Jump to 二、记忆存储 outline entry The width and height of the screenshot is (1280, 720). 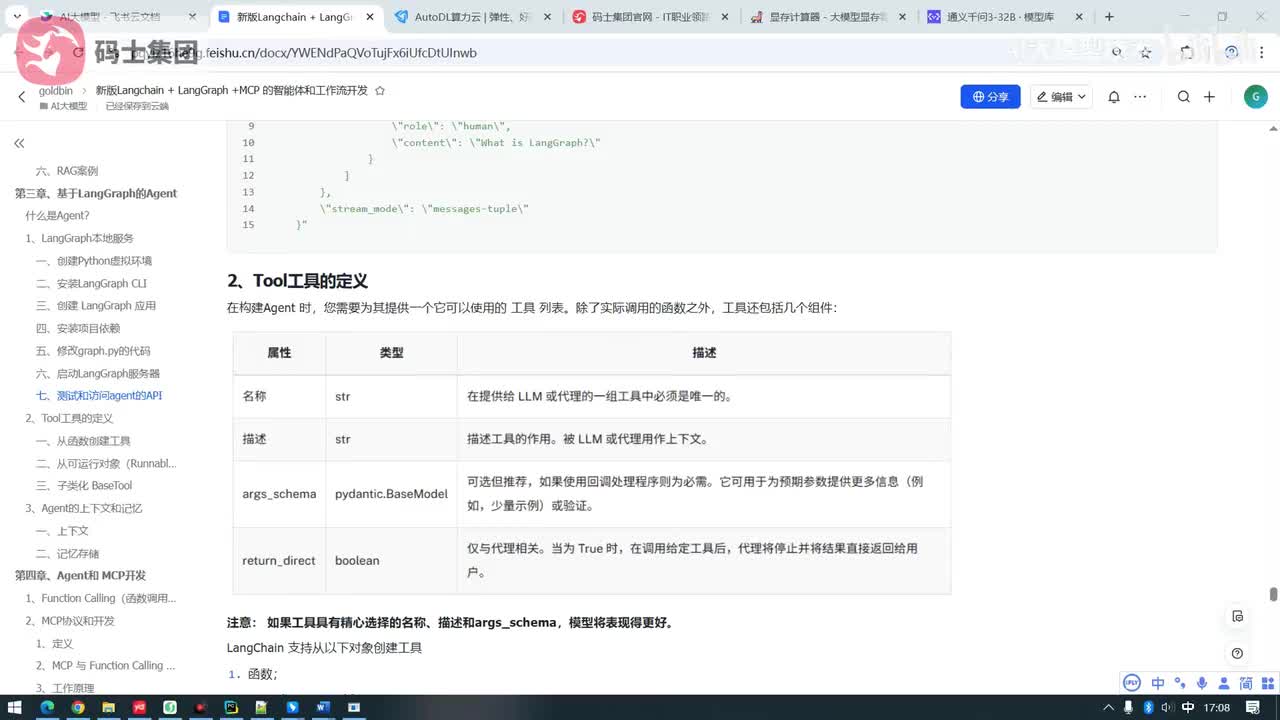coord(67,553)
